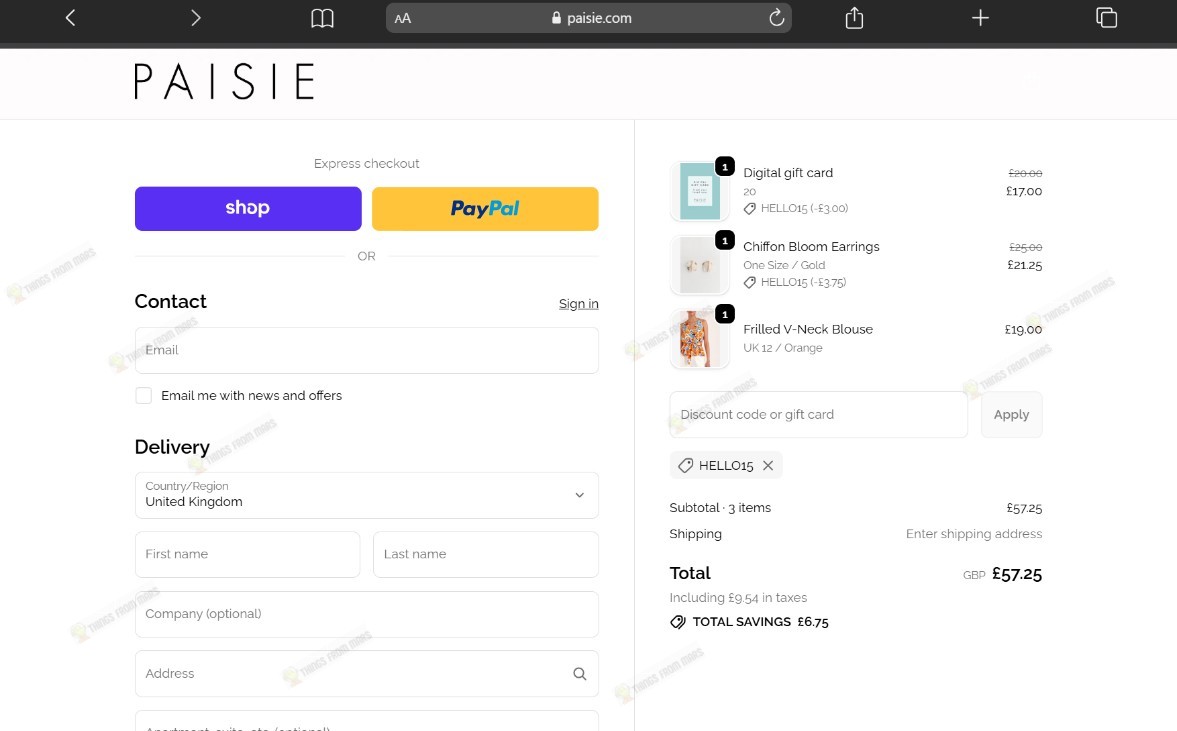The height and width of the screenshot is (731, 1177).
Task: Click the paisie.com address bar
Action: coord(588,18)
